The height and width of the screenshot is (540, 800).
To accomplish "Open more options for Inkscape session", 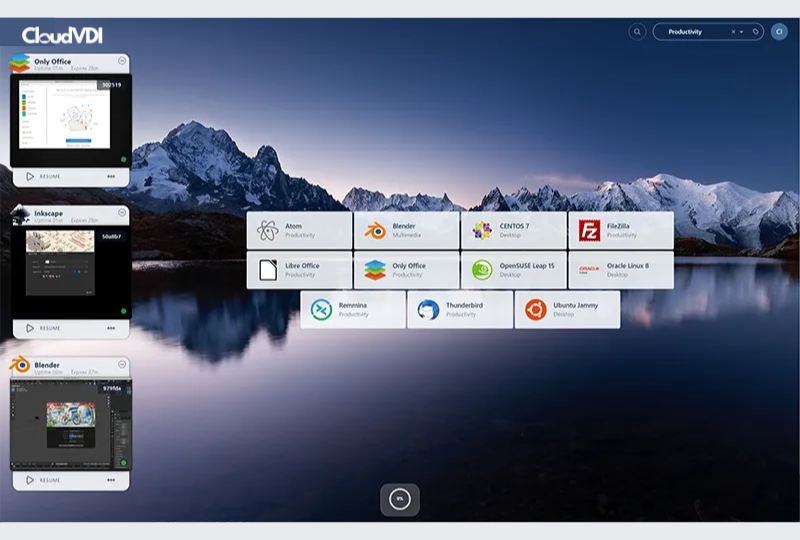I will [111, 328].
